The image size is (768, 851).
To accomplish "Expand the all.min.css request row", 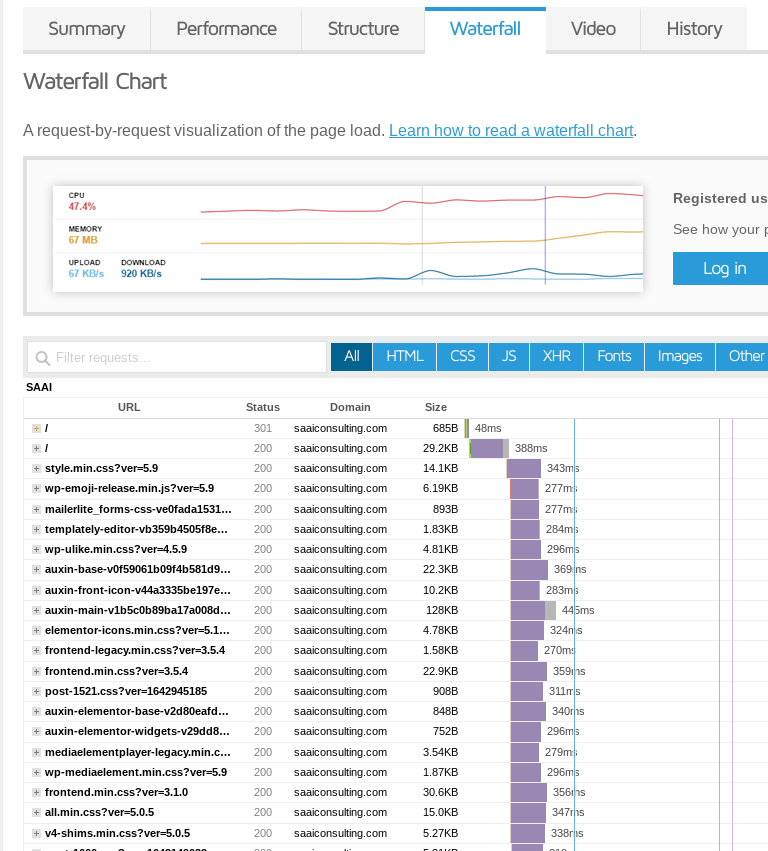I will 36,813.
